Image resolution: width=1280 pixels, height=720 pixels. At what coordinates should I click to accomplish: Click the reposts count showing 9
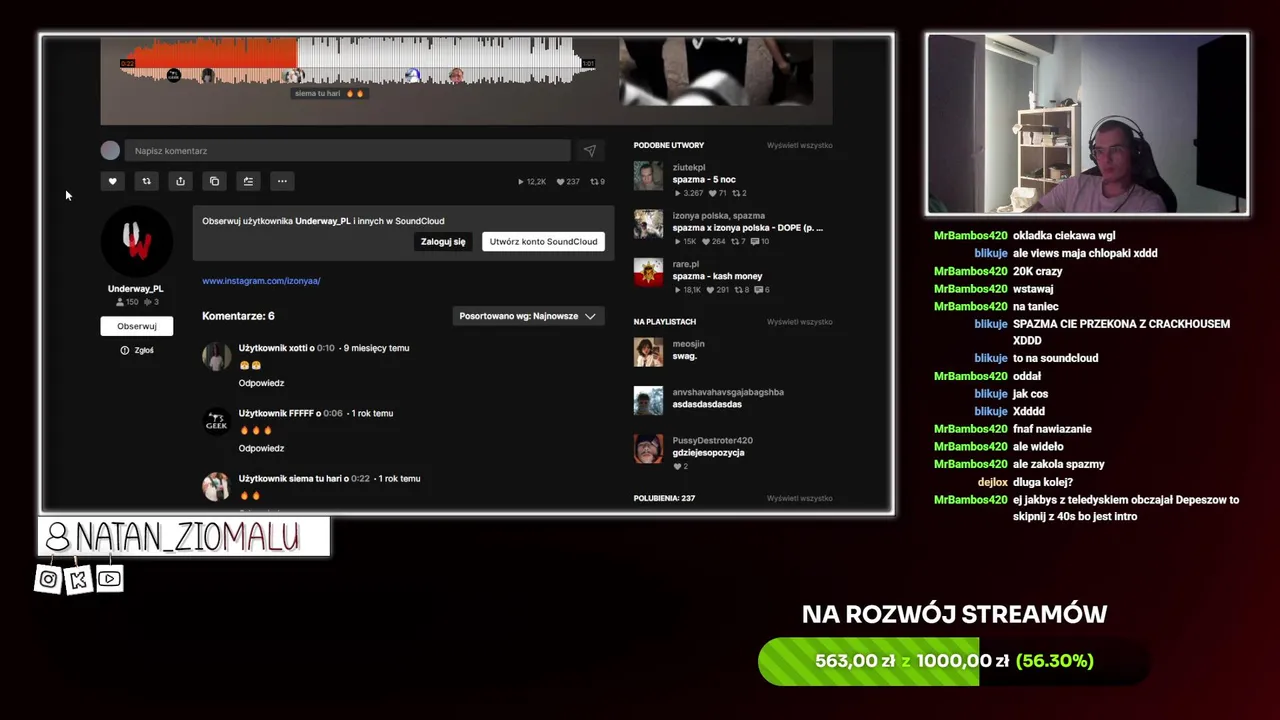pyautogui.click(x=598, y=182)
